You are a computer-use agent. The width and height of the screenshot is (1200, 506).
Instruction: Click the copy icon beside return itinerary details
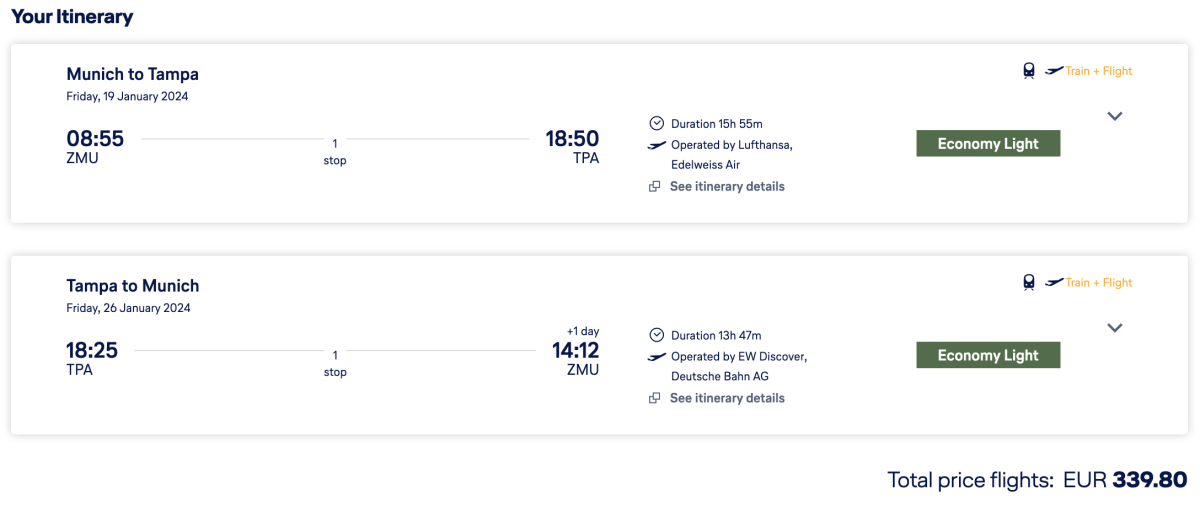pos(655,399)
